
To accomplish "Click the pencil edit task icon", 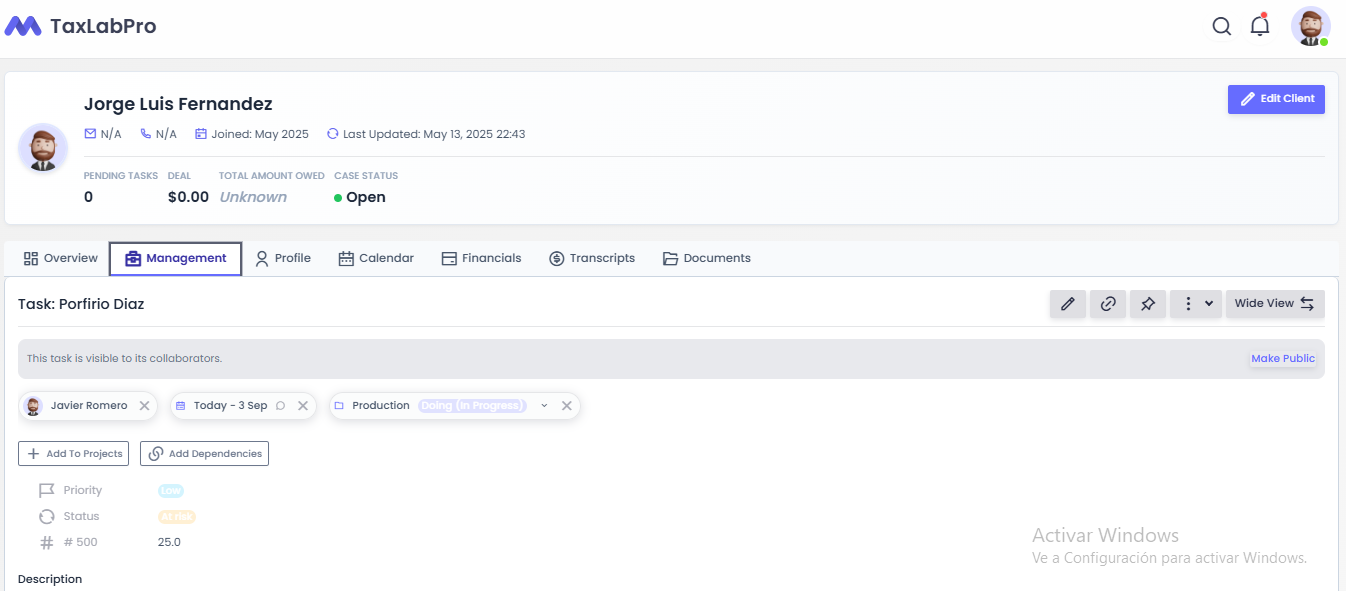I will coord(1067,304).
